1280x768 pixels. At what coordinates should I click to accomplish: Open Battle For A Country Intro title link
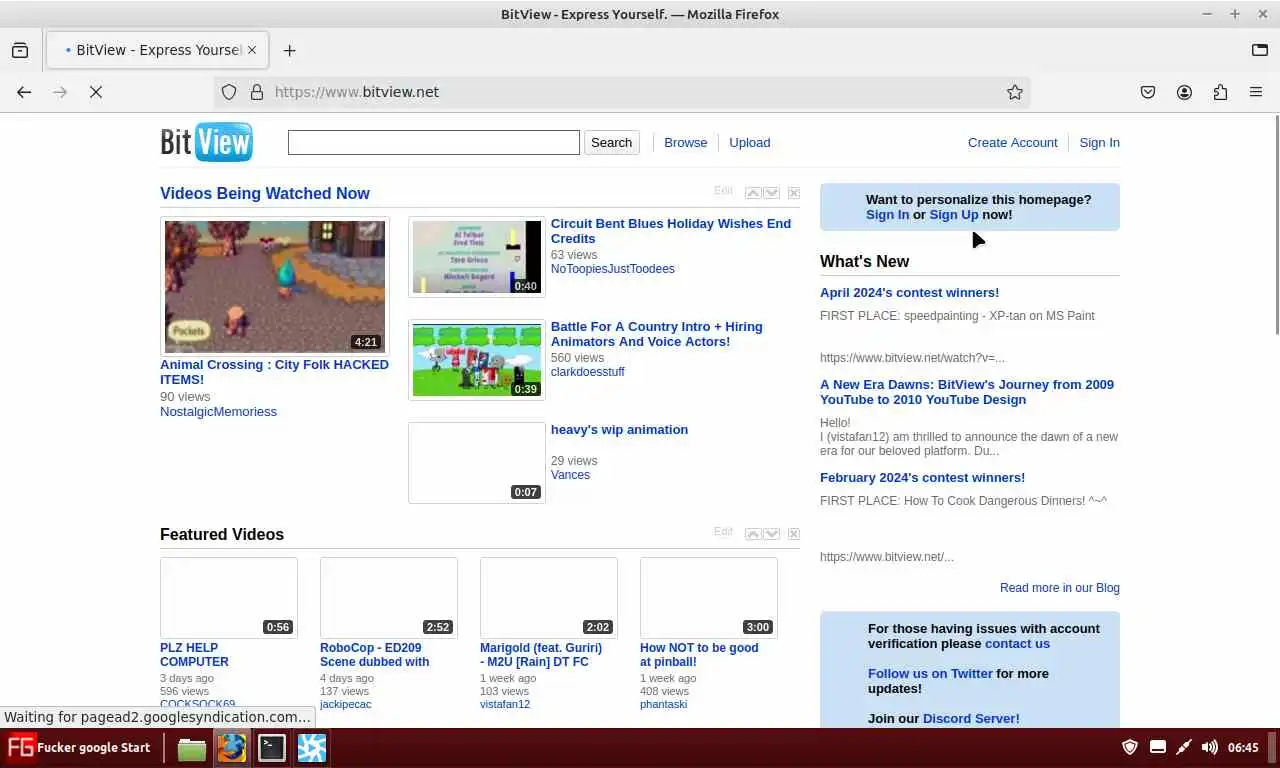click(656, 334)
